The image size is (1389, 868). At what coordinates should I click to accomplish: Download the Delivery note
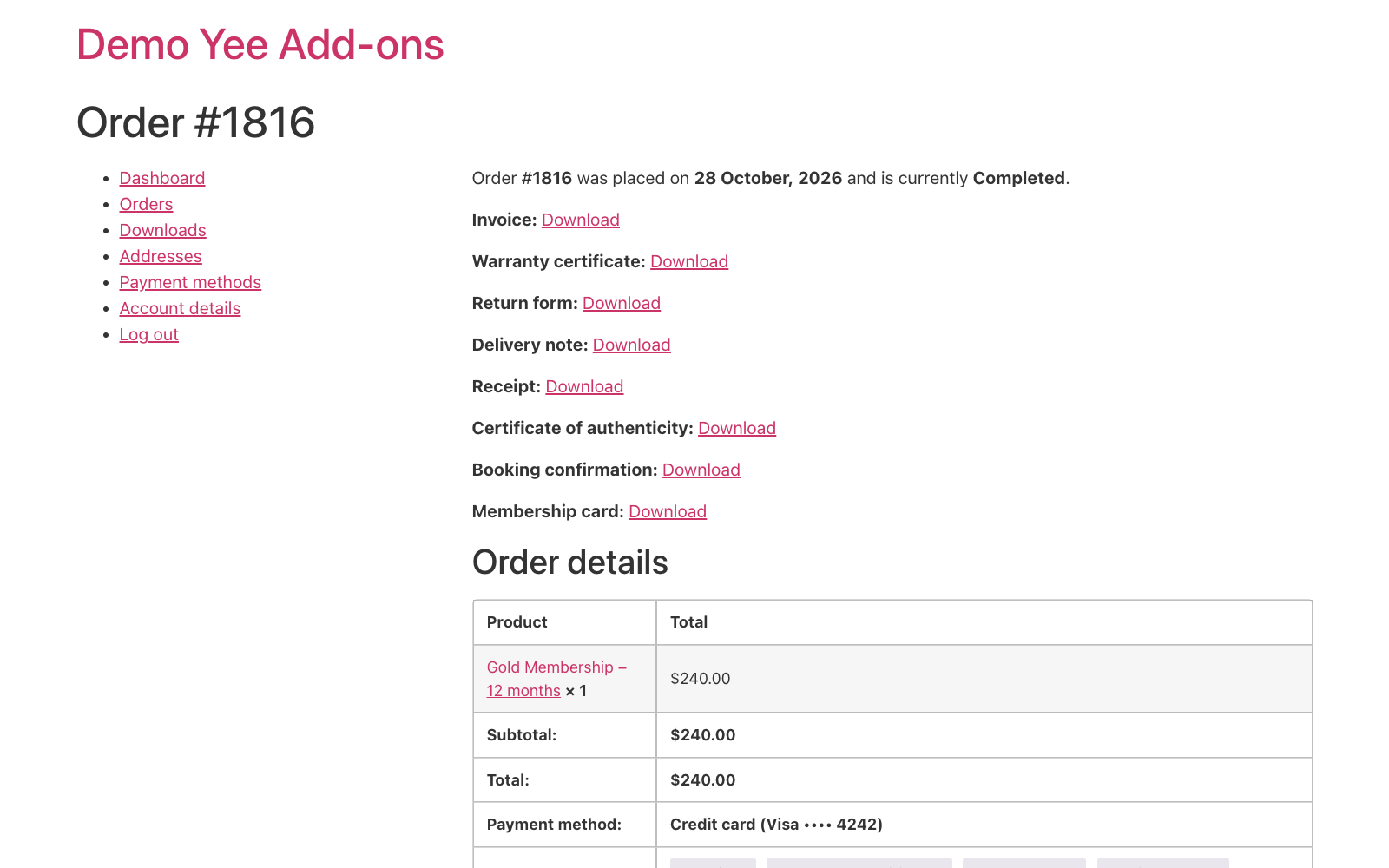[x=632, y=345]
